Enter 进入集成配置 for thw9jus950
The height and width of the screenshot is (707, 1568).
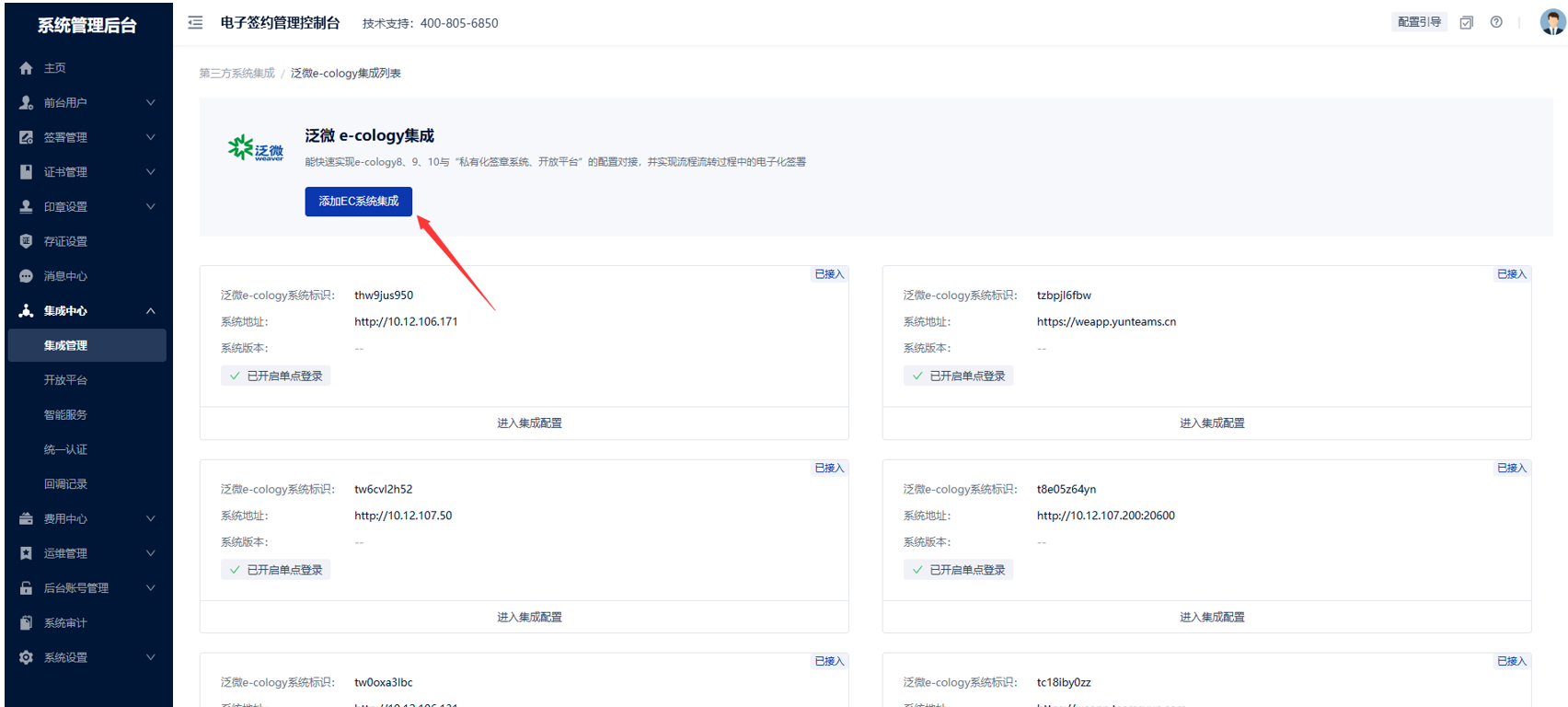[529, 423]
